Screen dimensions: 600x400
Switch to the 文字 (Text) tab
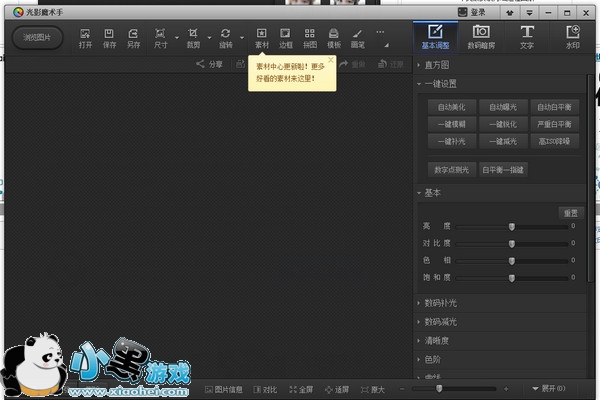tap(526, 37)
